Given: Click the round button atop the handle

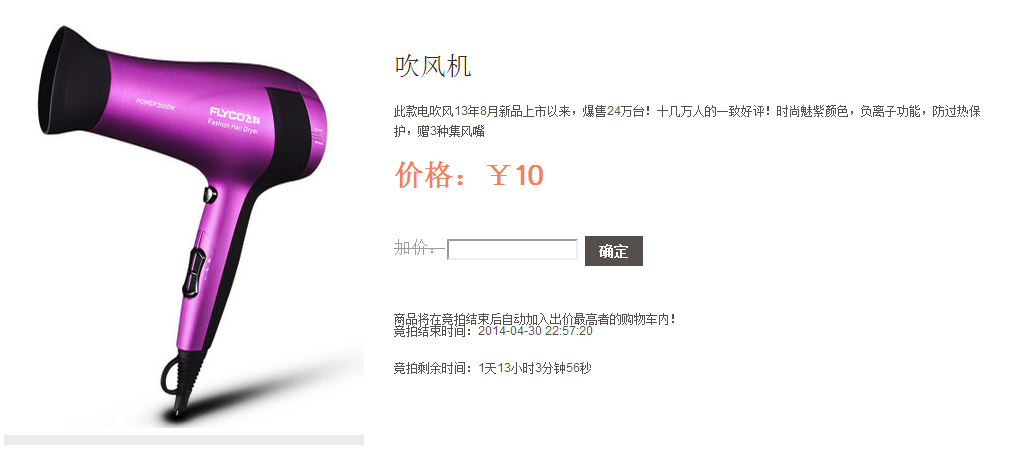Looking at the screenshot, I should [x=210, y=193].
